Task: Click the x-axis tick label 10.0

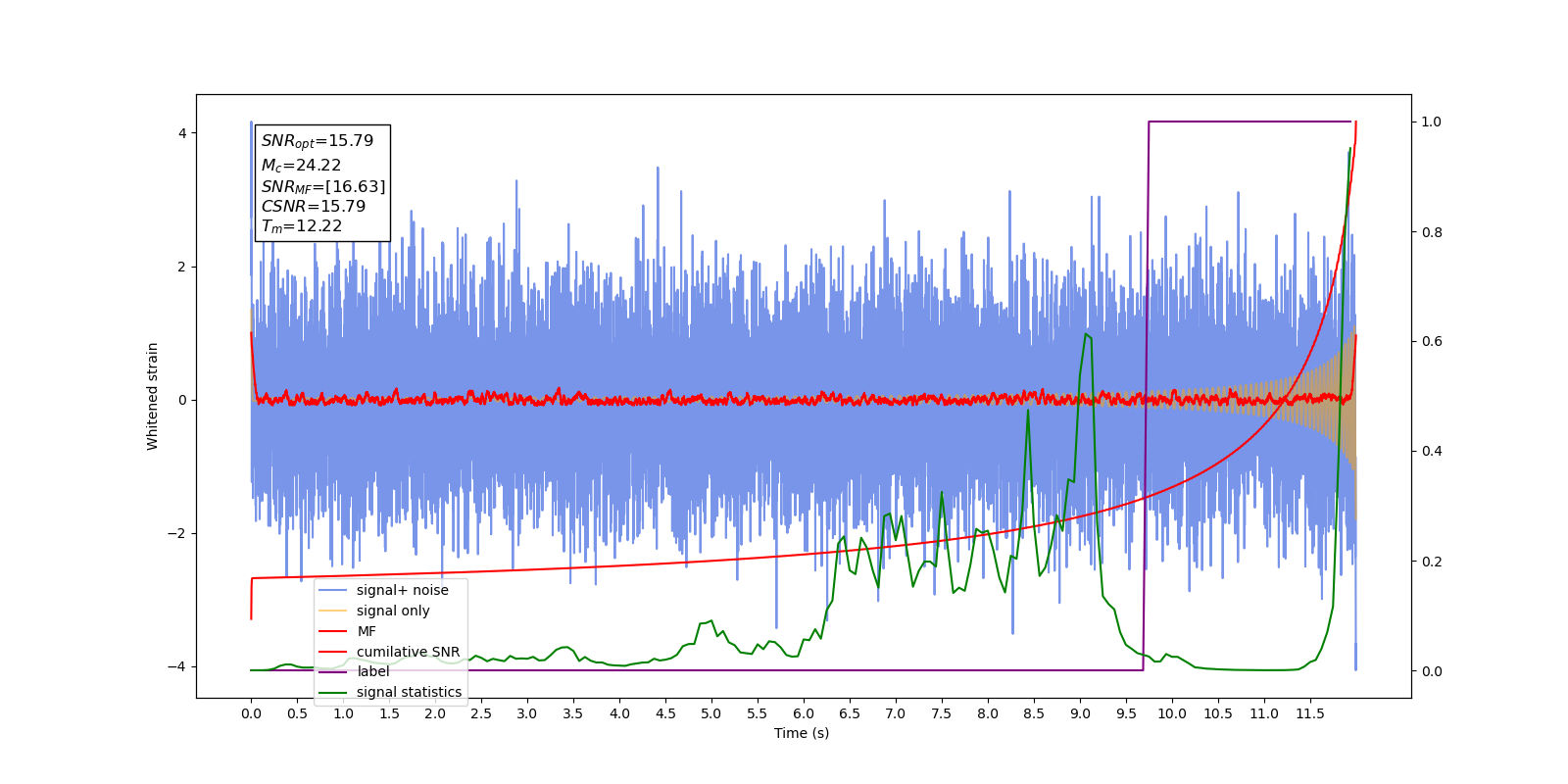Action: pos(1172,713)
